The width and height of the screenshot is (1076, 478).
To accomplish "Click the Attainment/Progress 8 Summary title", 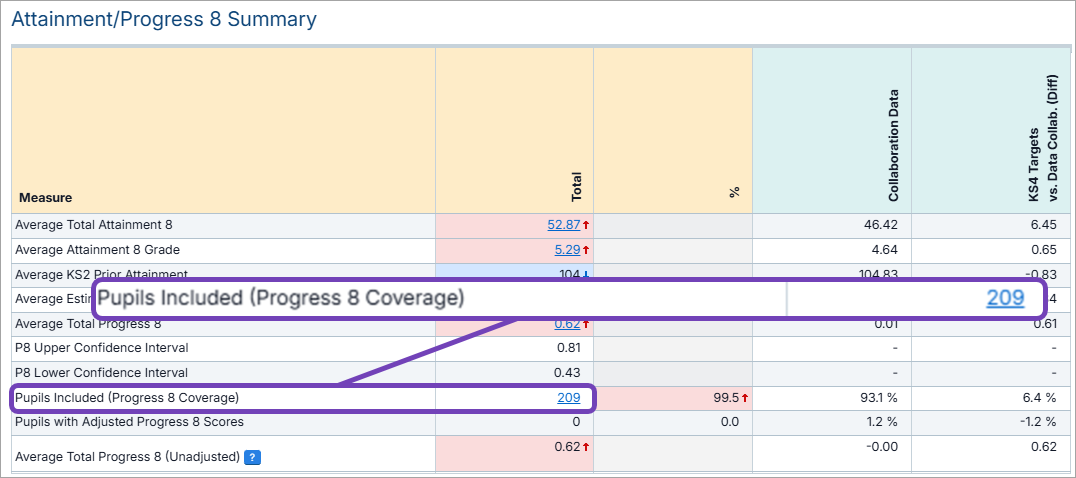I will tap(164, 19).
